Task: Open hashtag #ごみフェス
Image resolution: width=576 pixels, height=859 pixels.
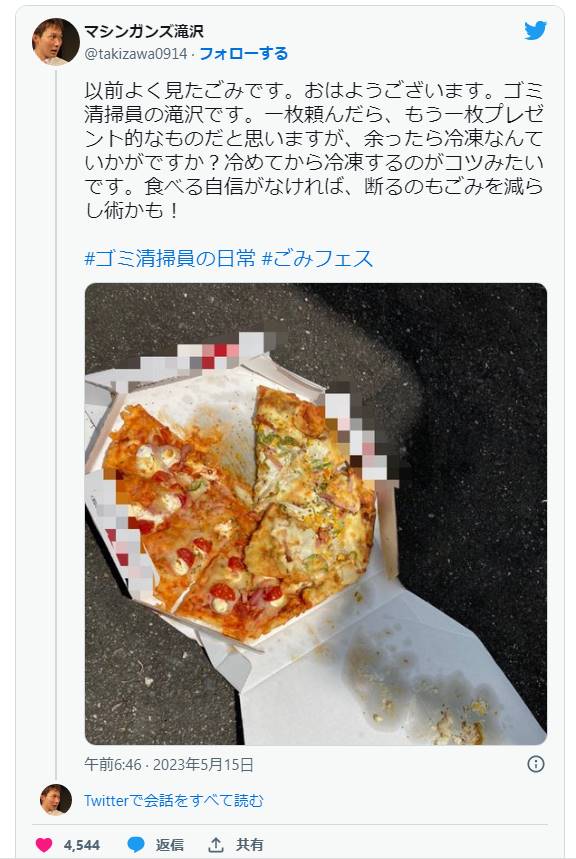Action: [318, 258]
